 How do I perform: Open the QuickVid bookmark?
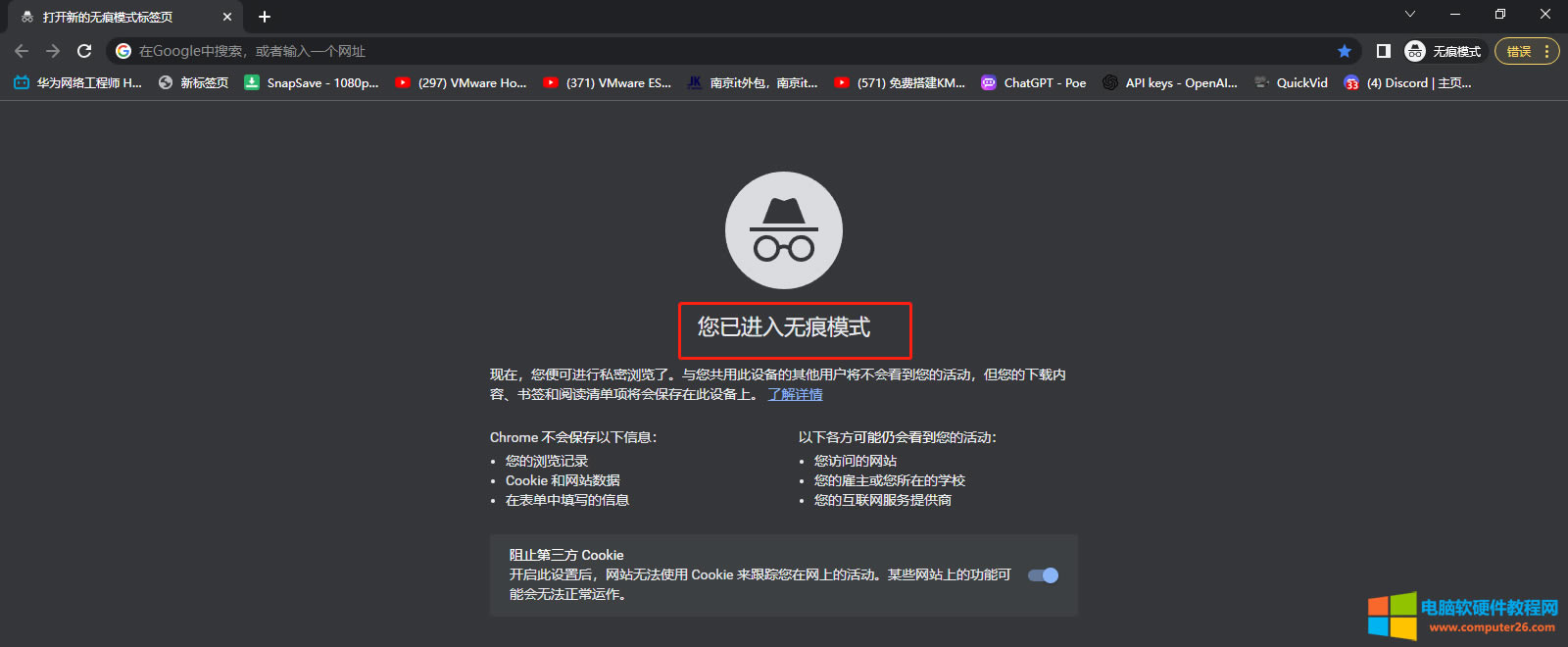pyautogui.click(x=1292, y=83)
